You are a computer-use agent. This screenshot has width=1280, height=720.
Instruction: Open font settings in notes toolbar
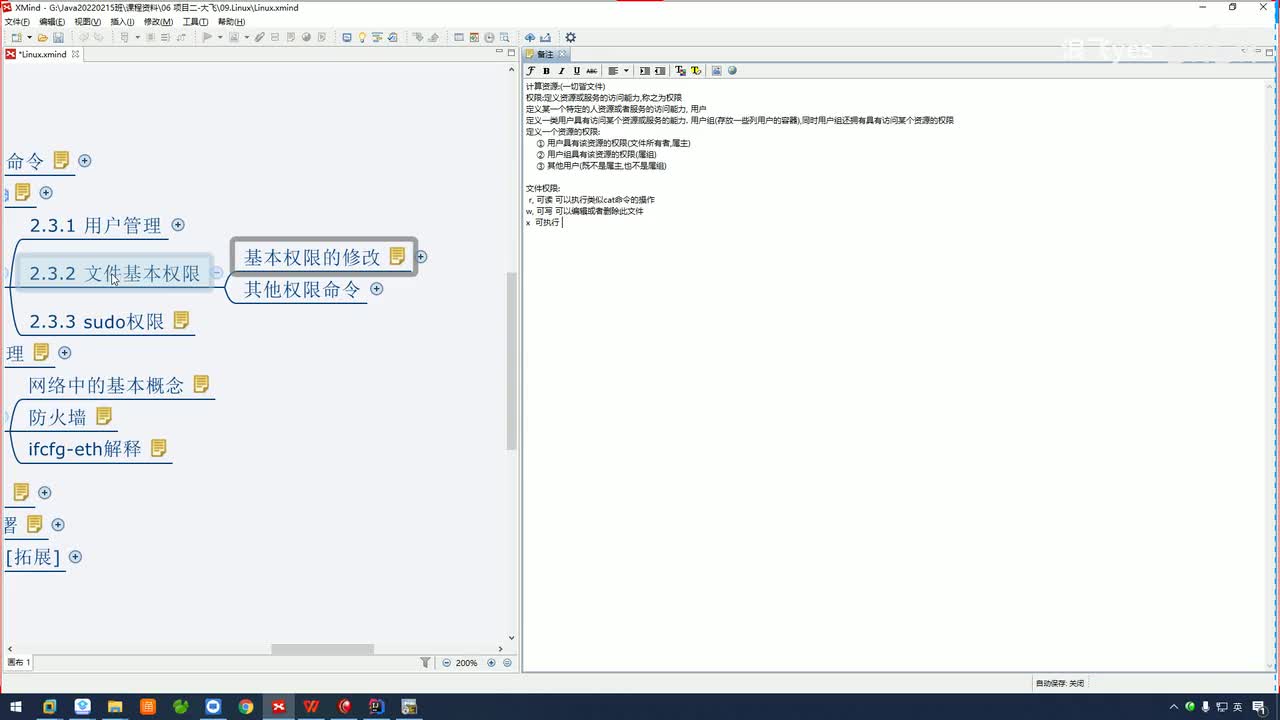coord(531,71)
